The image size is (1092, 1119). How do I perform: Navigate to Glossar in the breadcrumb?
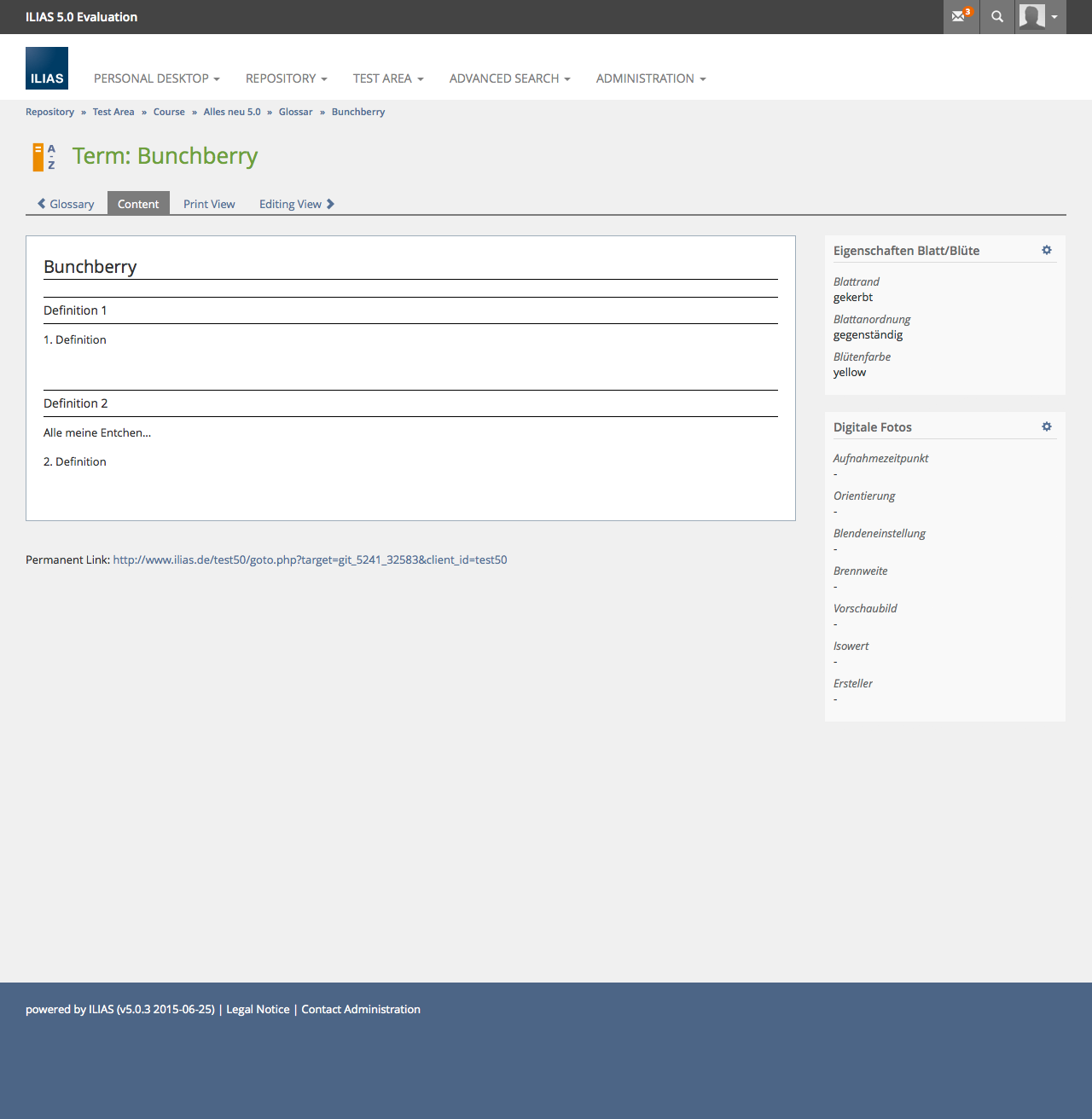click(x=295, y=112)
